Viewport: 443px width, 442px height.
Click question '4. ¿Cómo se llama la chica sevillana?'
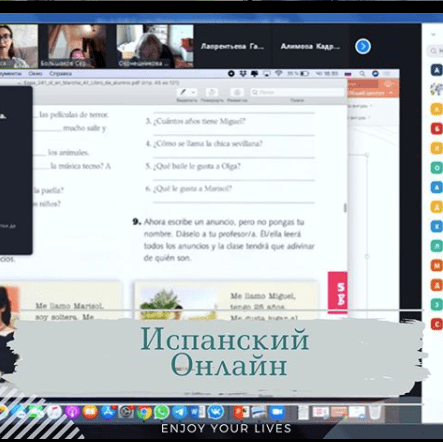(x=204, y=144)
